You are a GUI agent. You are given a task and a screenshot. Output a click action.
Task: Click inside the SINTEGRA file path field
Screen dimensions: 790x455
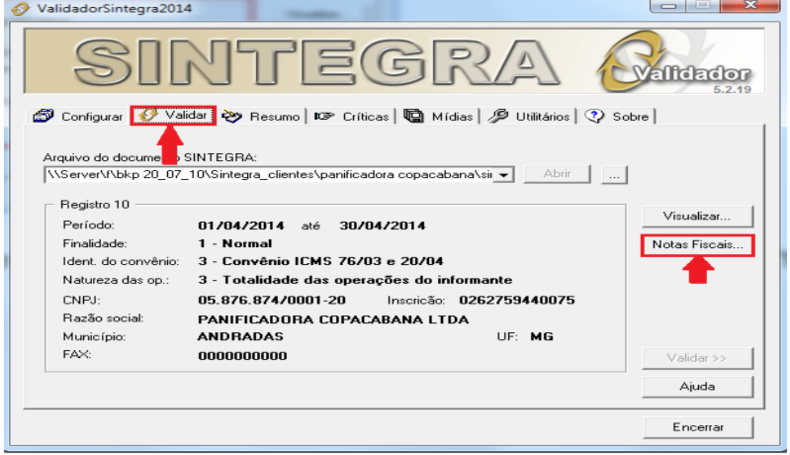click(270, 175)
